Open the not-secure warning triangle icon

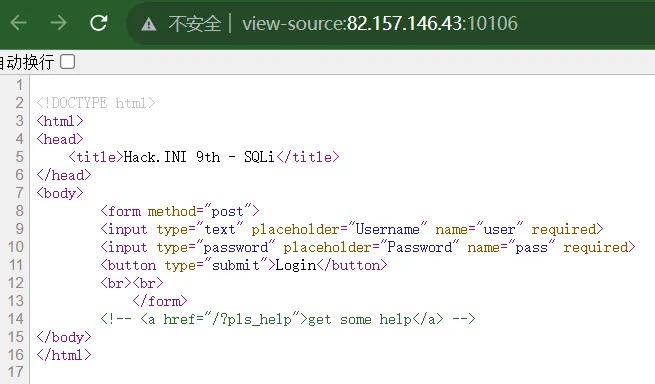(x=149, y=24)
